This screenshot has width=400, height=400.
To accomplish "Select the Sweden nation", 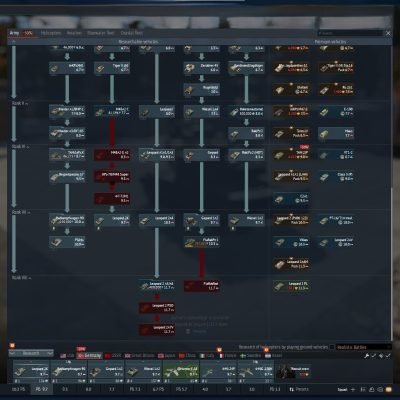I will click(252, 356).
